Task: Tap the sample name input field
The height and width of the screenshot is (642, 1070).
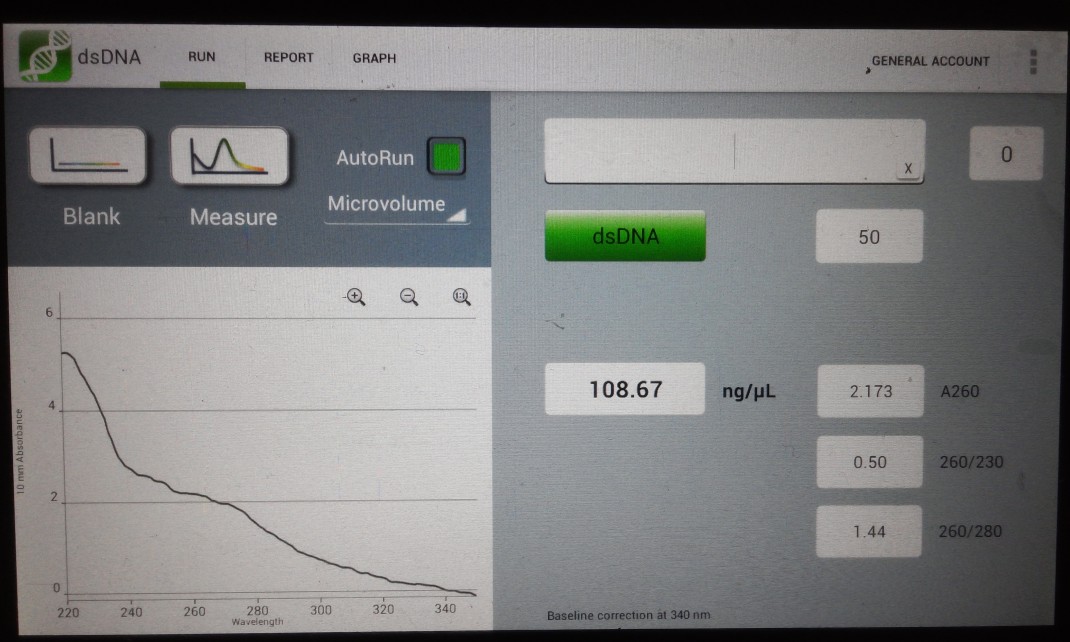Action: (720, 151)
